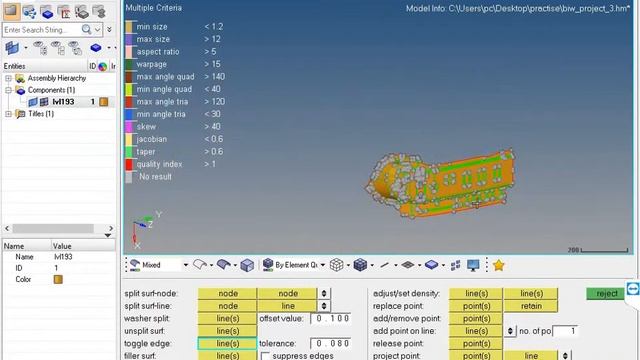
Task: Expand the double-chevron browser options
Action: click(109, 29)
